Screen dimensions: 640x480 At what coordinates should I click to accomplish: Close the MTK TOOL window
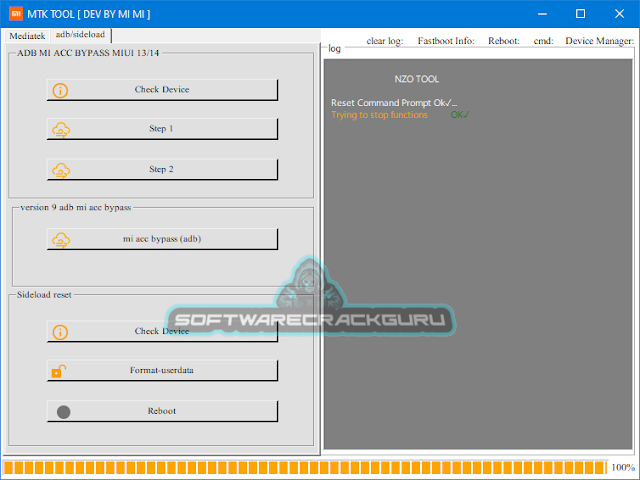619,14
